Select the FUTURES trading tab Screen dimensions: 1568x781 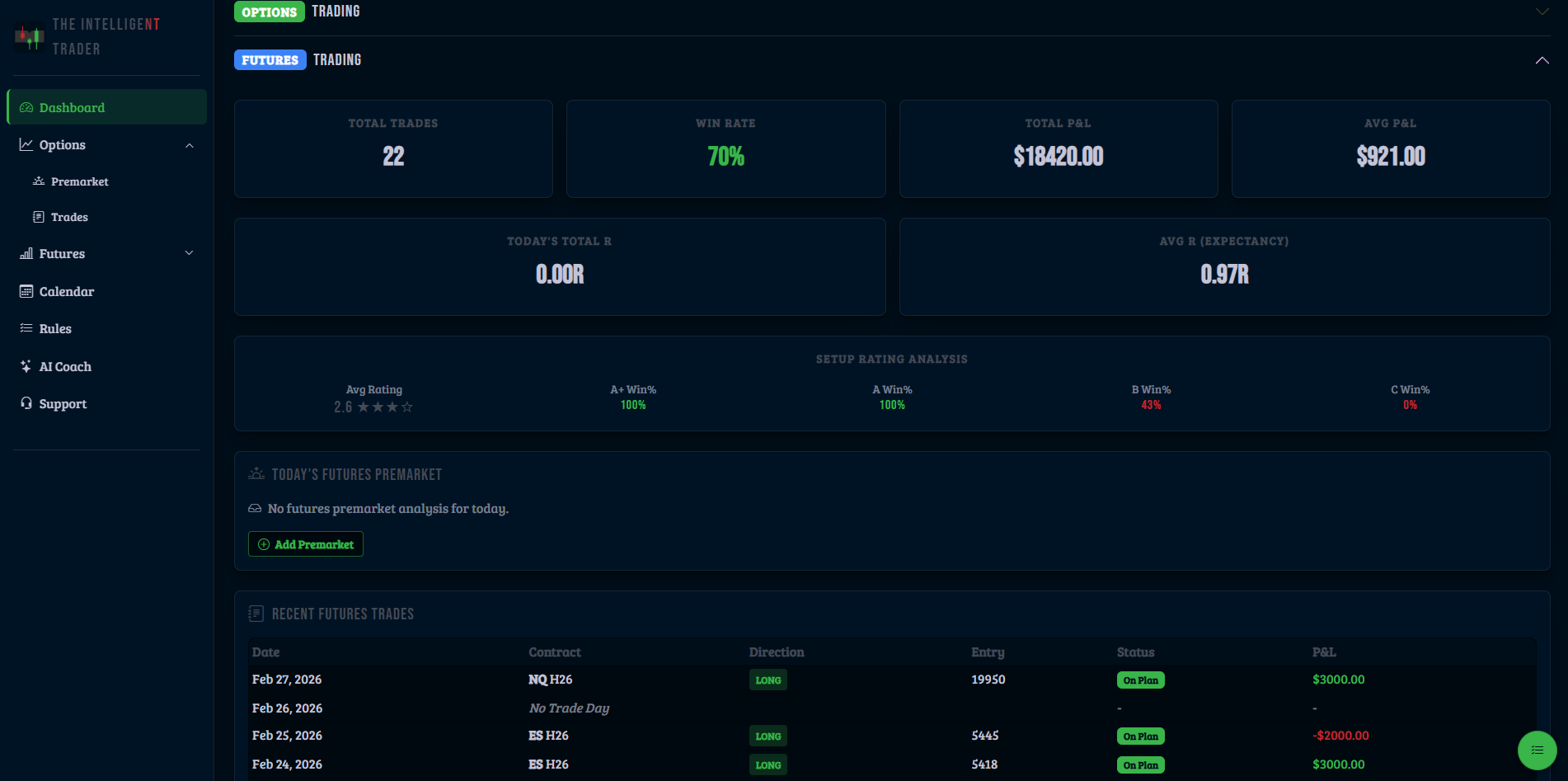coord(270,59)
